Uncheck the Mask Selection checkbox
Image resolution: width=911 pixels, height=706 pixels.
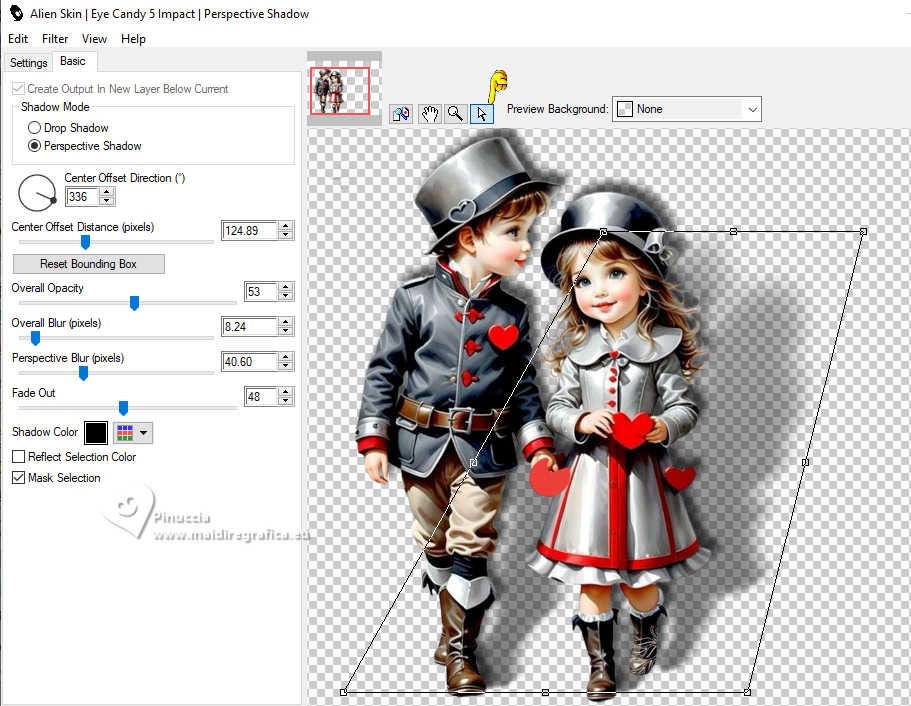[19, 478]
